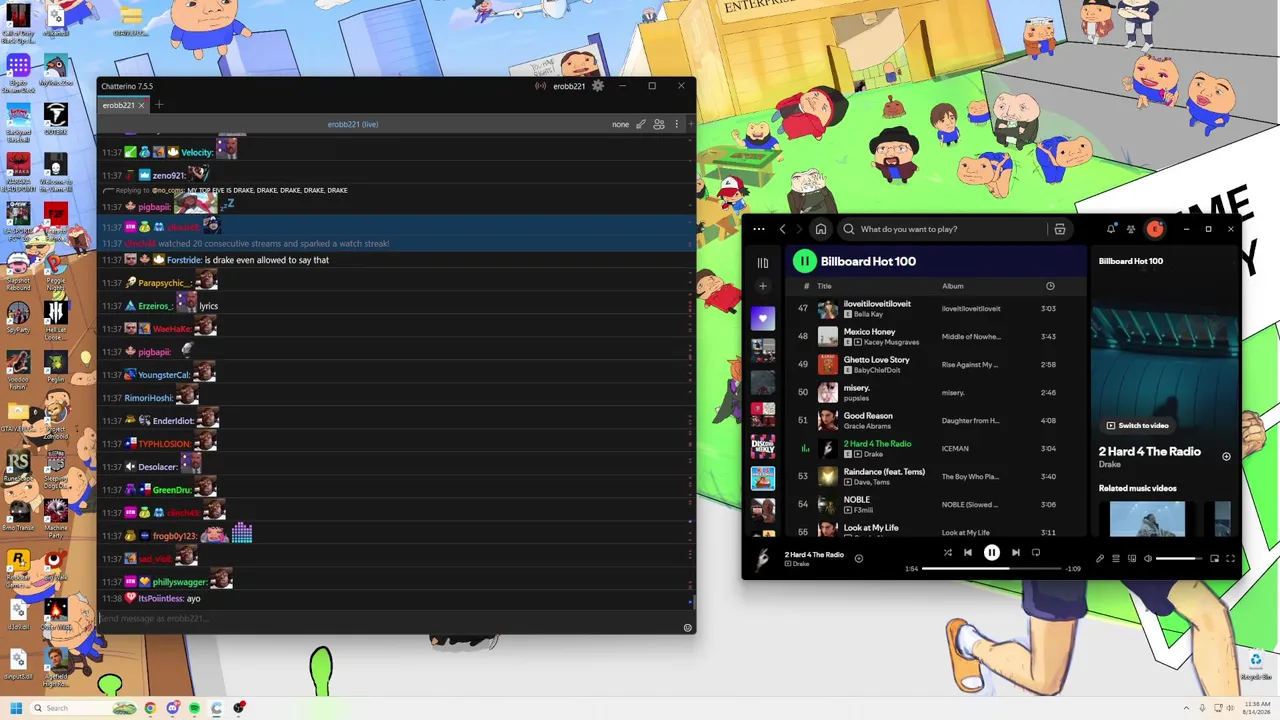The height and width of the screenshot is (720, 1280).
Task: Adjust the Spotify volume slider
Action: tap(1179, 559)
